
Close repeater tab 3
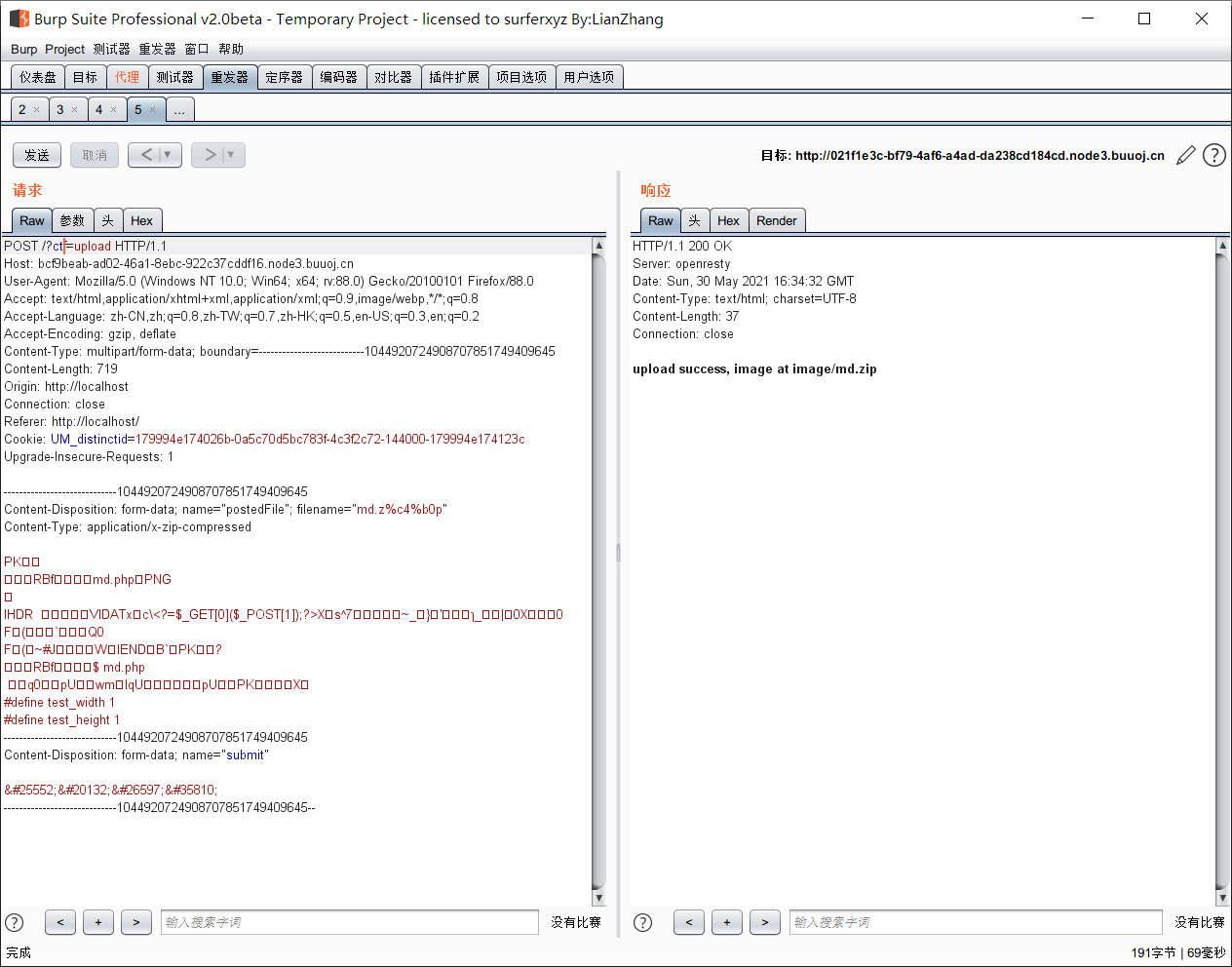[75, 110]
